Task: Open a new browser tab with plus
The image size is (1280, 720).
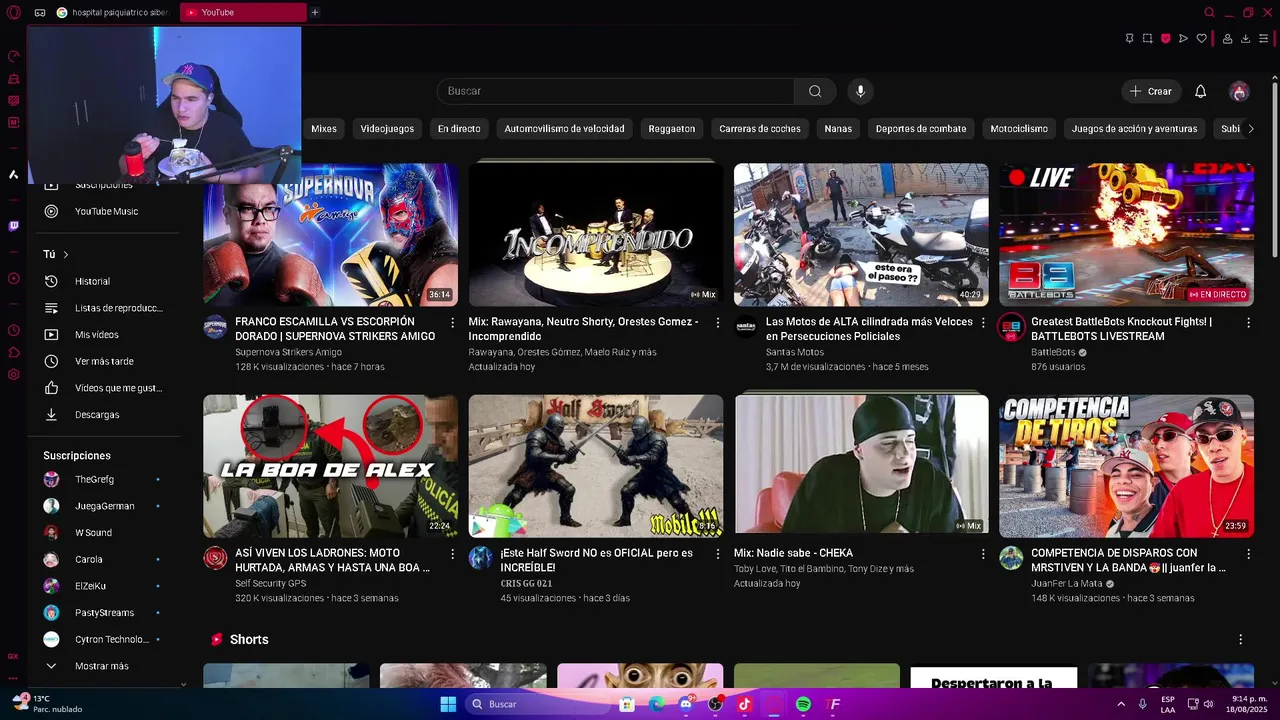Action: click(x=315, y=13)
